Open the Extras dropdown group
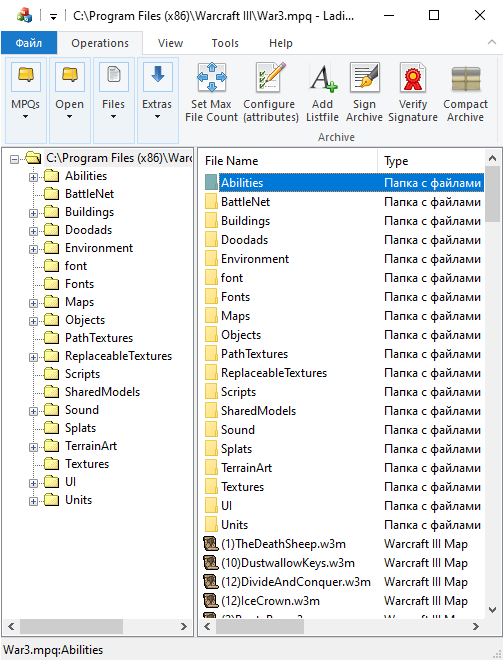504x661 pixels. coord(157,100)
